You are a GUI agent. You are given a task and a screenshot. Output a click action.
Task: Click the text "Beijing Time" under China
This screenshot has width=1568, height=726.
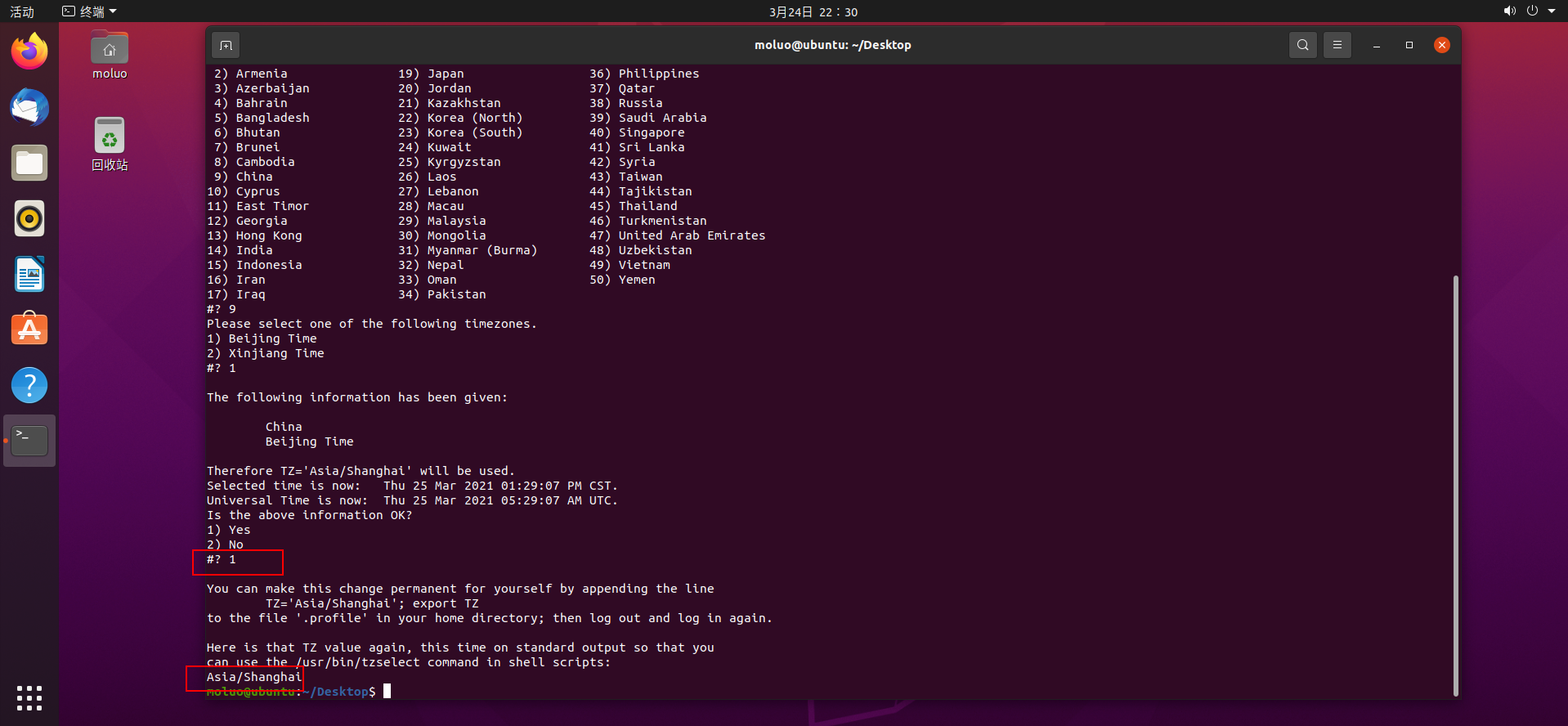(309, 441)
